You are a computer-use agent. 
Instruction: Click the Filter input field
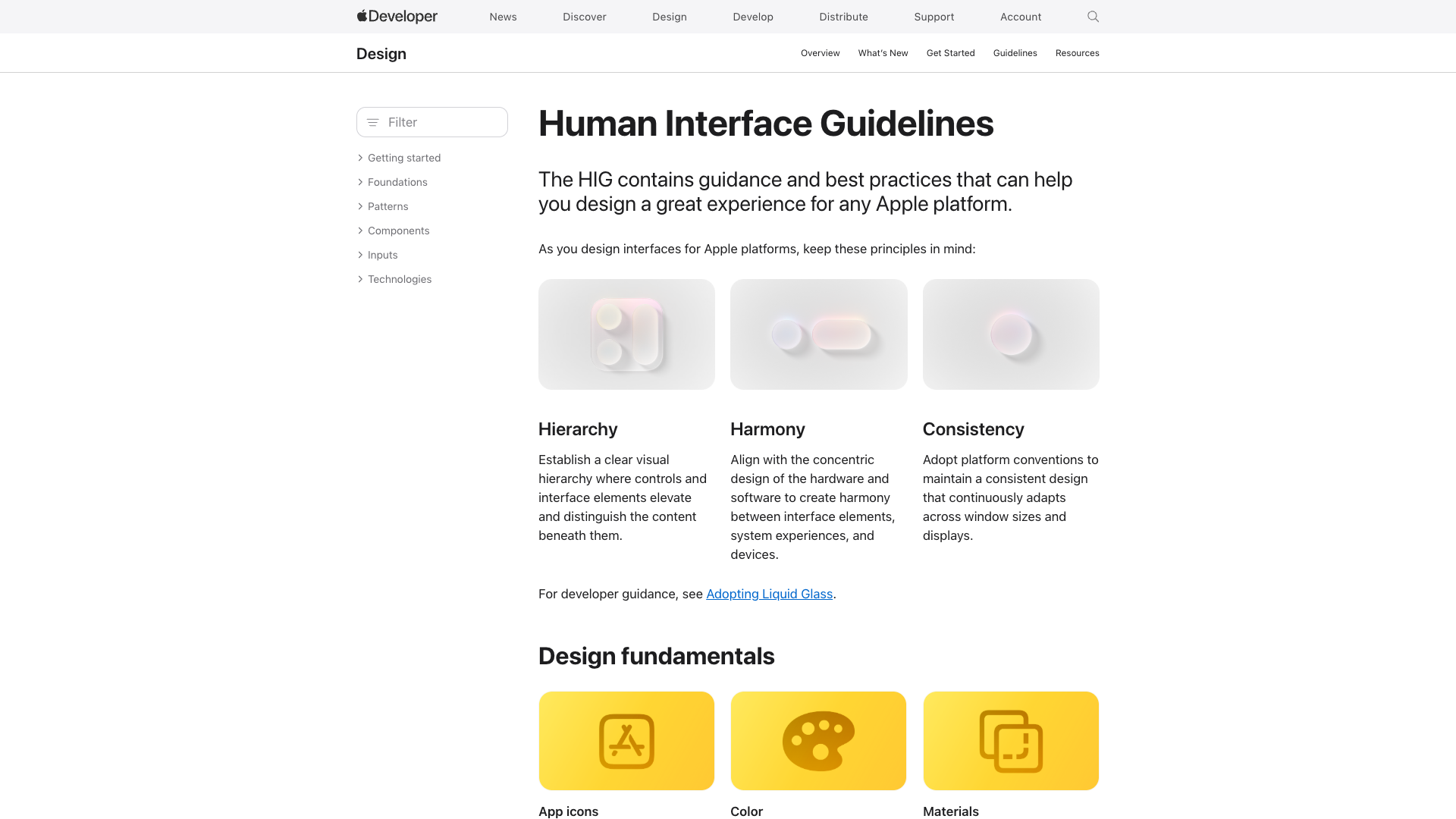444,122
